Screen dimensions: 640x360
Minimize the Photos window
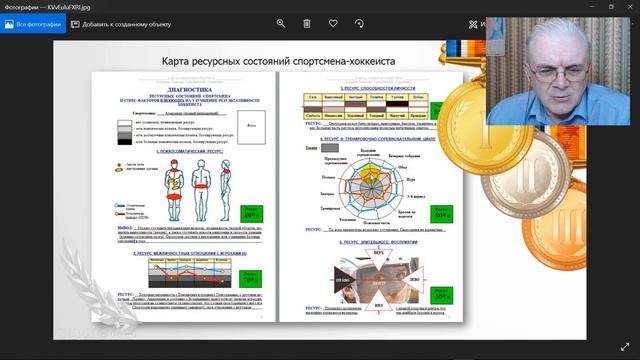point(593,7)
